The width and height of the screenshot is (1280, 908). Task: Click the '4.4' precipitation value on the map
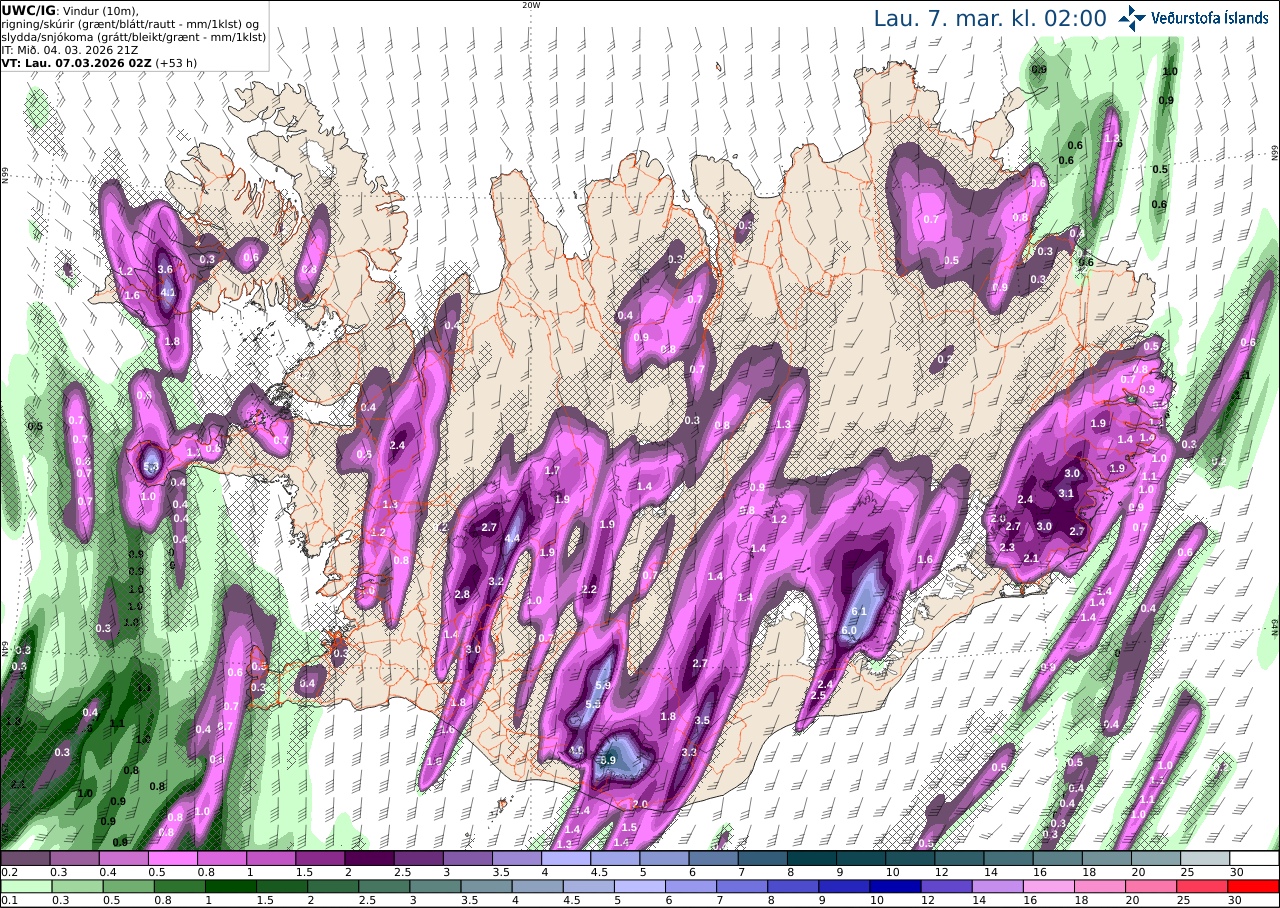[x=512, y=538]
